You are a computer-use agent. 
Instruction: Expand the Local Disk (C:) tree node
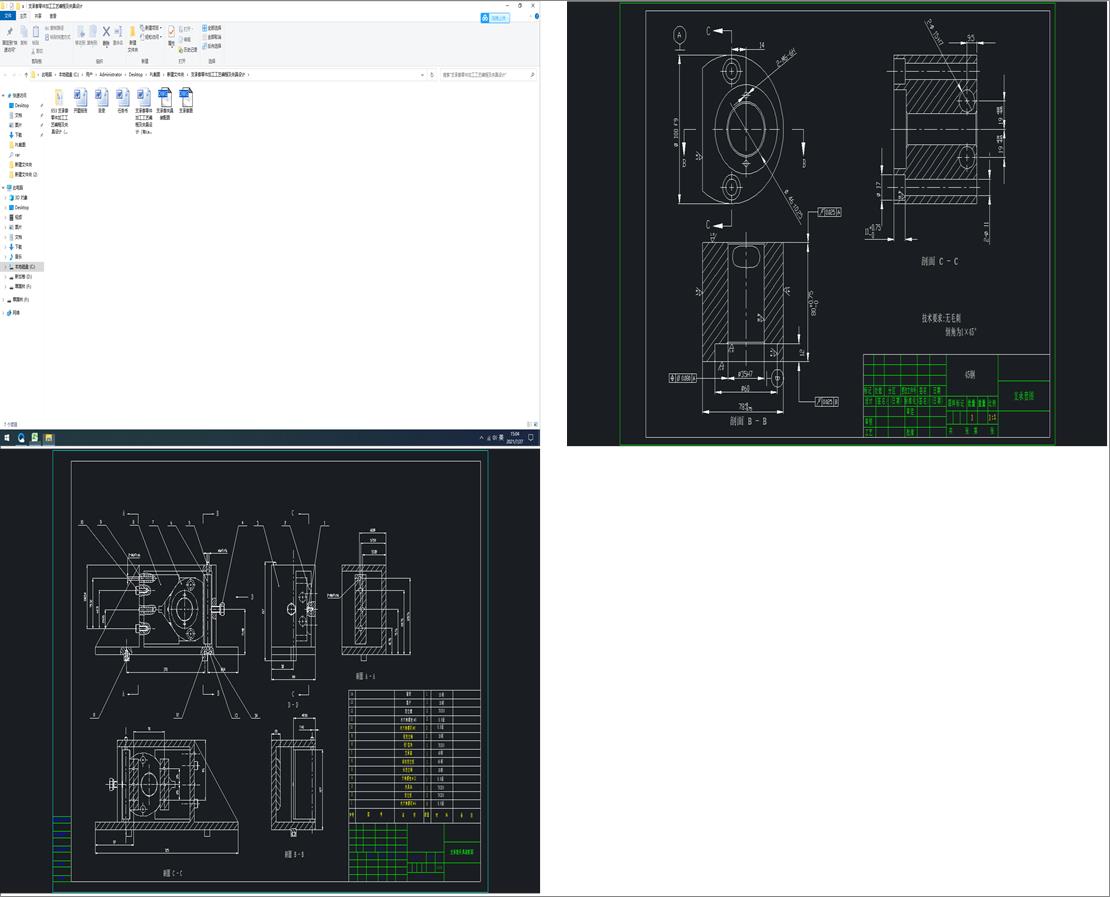point(4,267)
